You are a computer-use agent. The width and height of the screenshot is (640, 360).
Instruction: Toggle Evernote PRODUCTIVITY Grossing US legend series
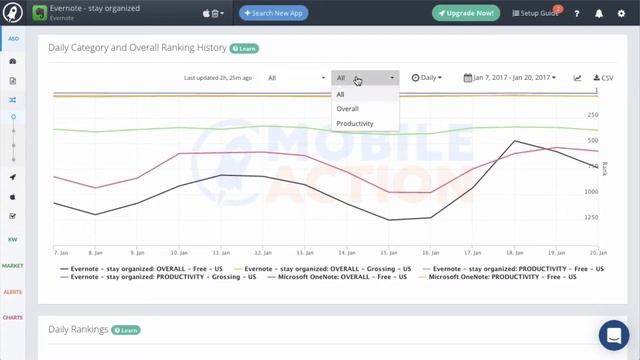(158, 277)
